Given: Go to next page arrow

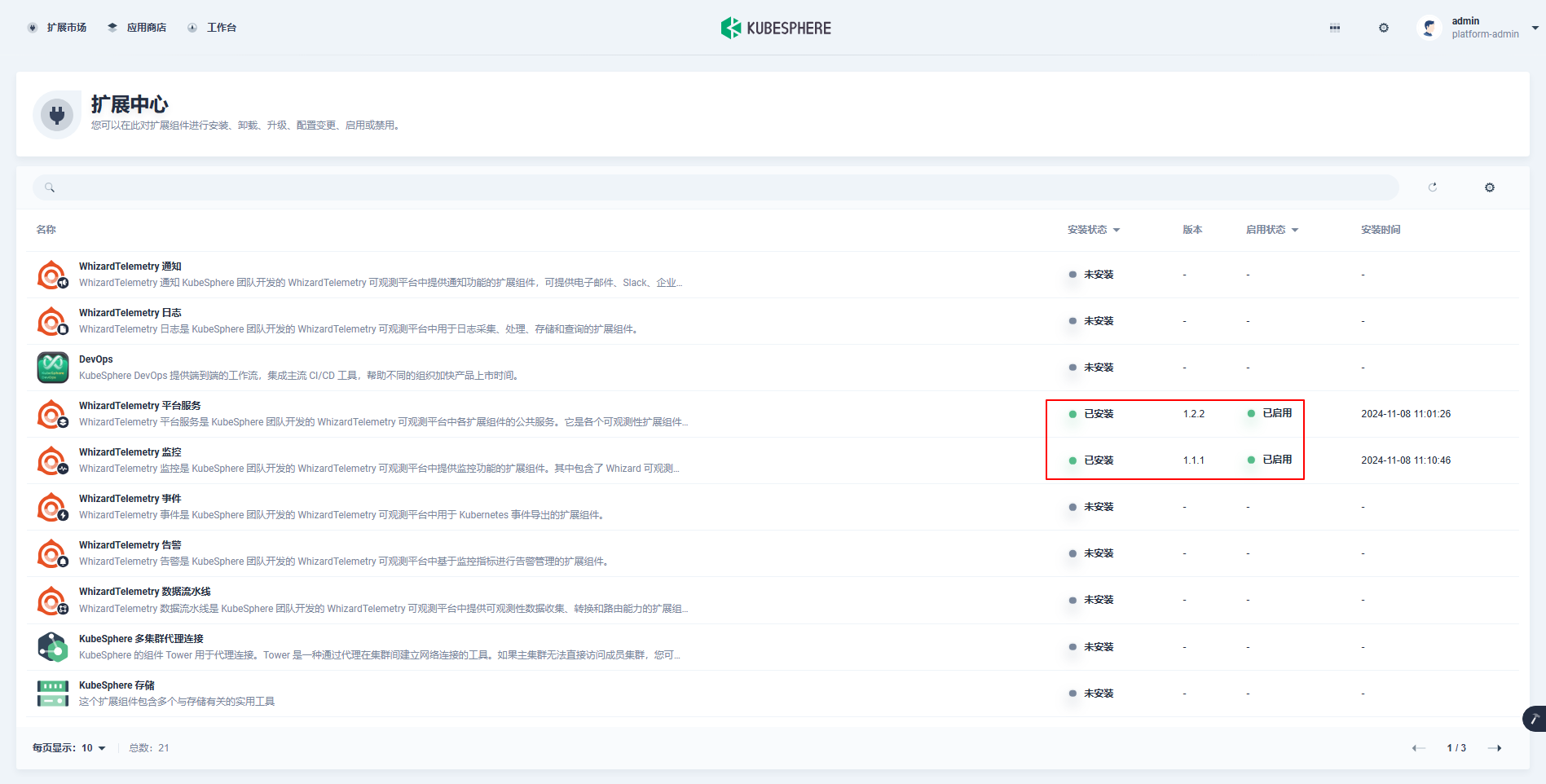Looking at the screenshot, I should pyautogui.click(x=1495, y=748).
